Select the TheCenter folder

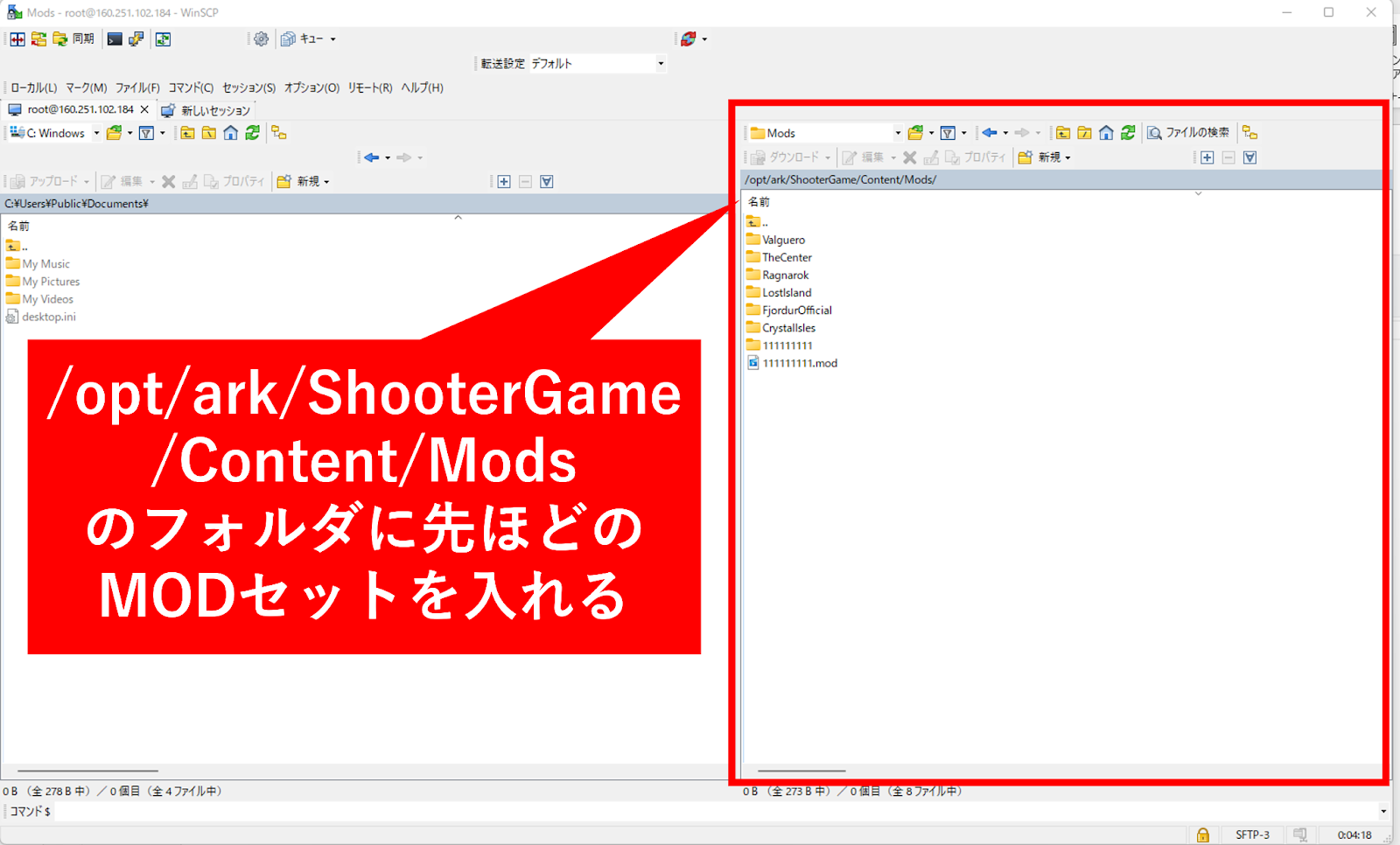point(780,257)
